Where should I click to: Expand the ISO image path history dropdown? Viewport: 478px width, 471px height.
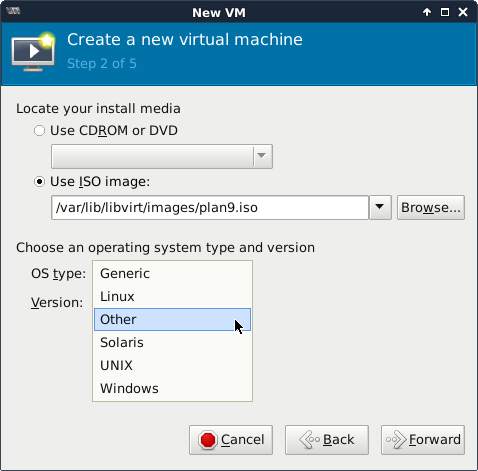click(380, 207)
